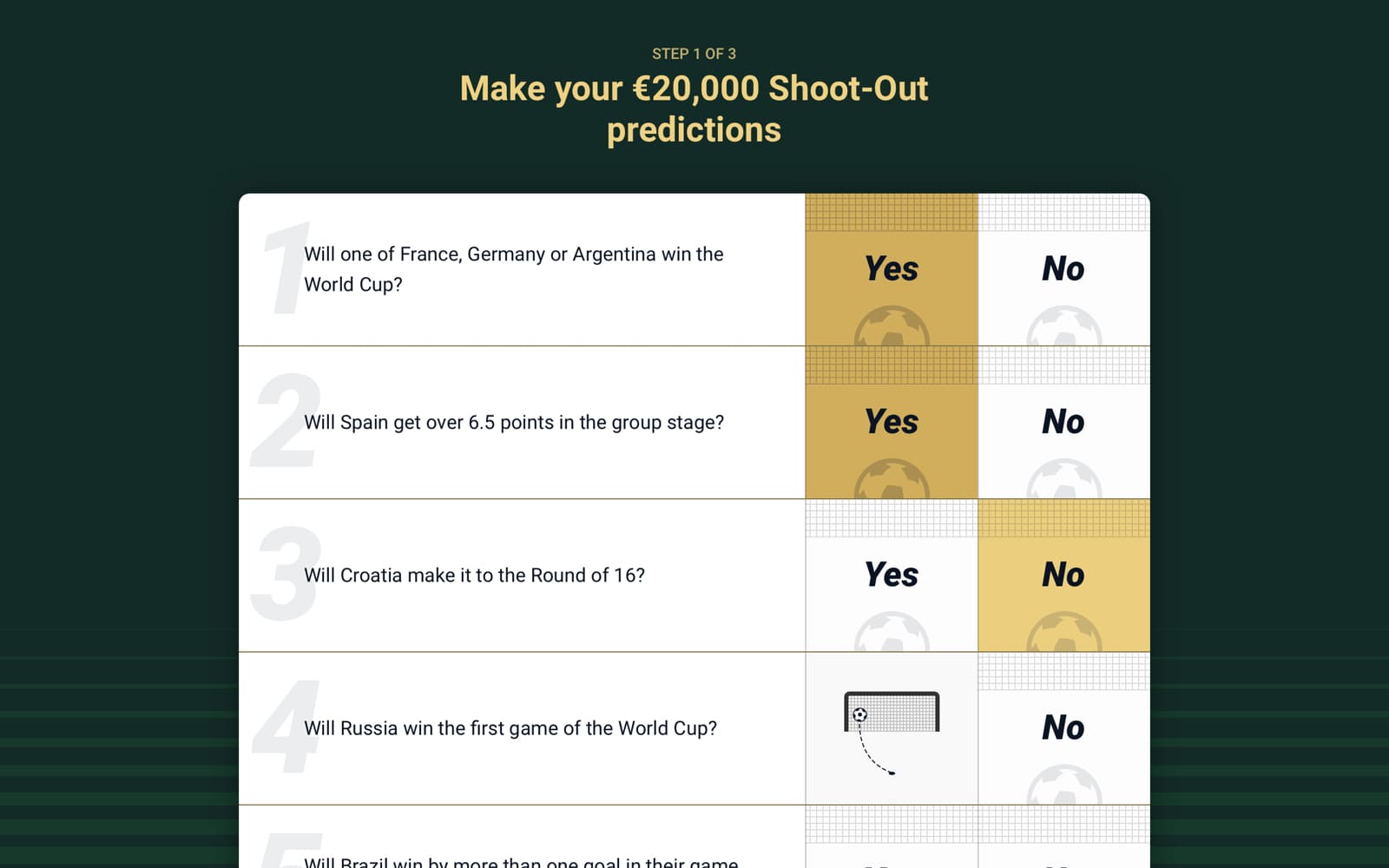This screenshot has width=1389, height=868.
Task: Choose No for Spain over 6.5 points
Action: click(1063, 422)
